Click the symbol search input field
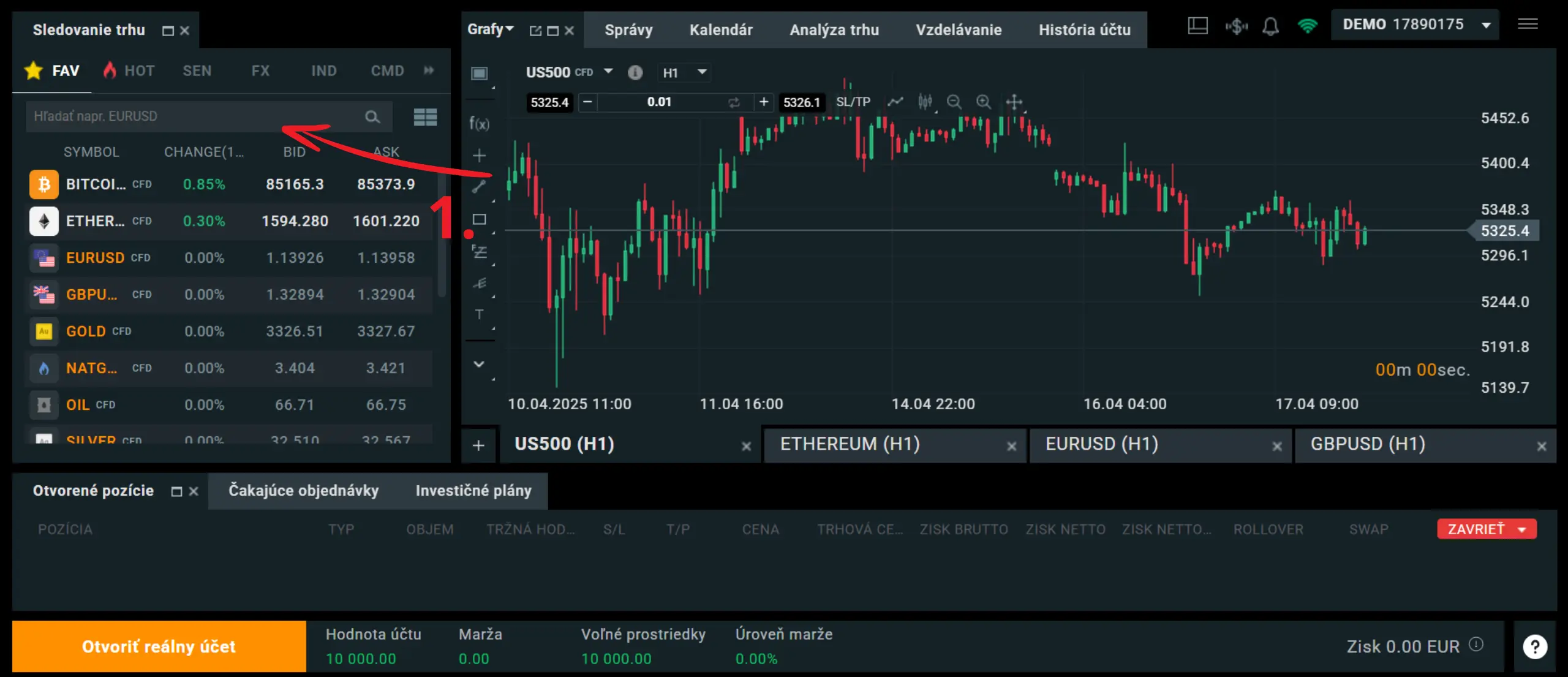 coord(208,116)
